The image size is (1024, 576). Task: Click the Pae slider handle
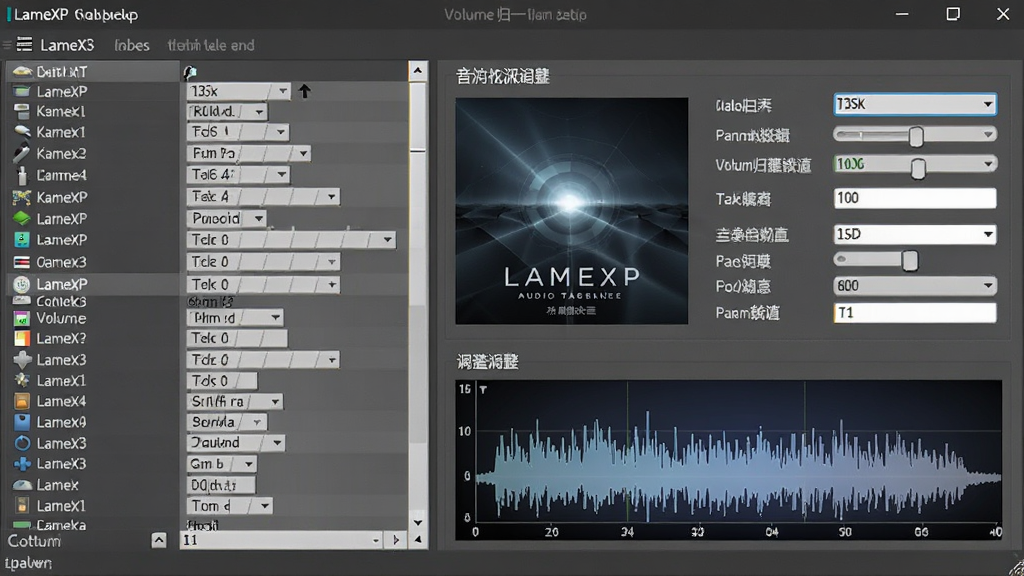(910, 261)
